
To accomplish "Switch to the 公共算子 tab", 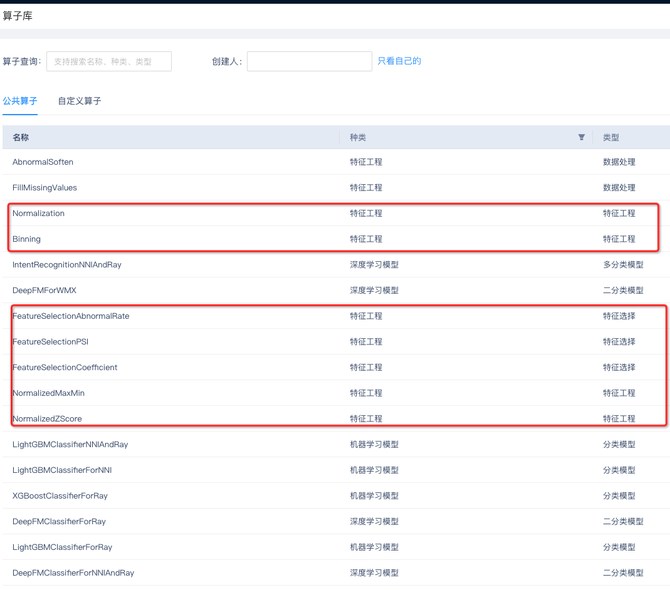I will click(20, 101).
